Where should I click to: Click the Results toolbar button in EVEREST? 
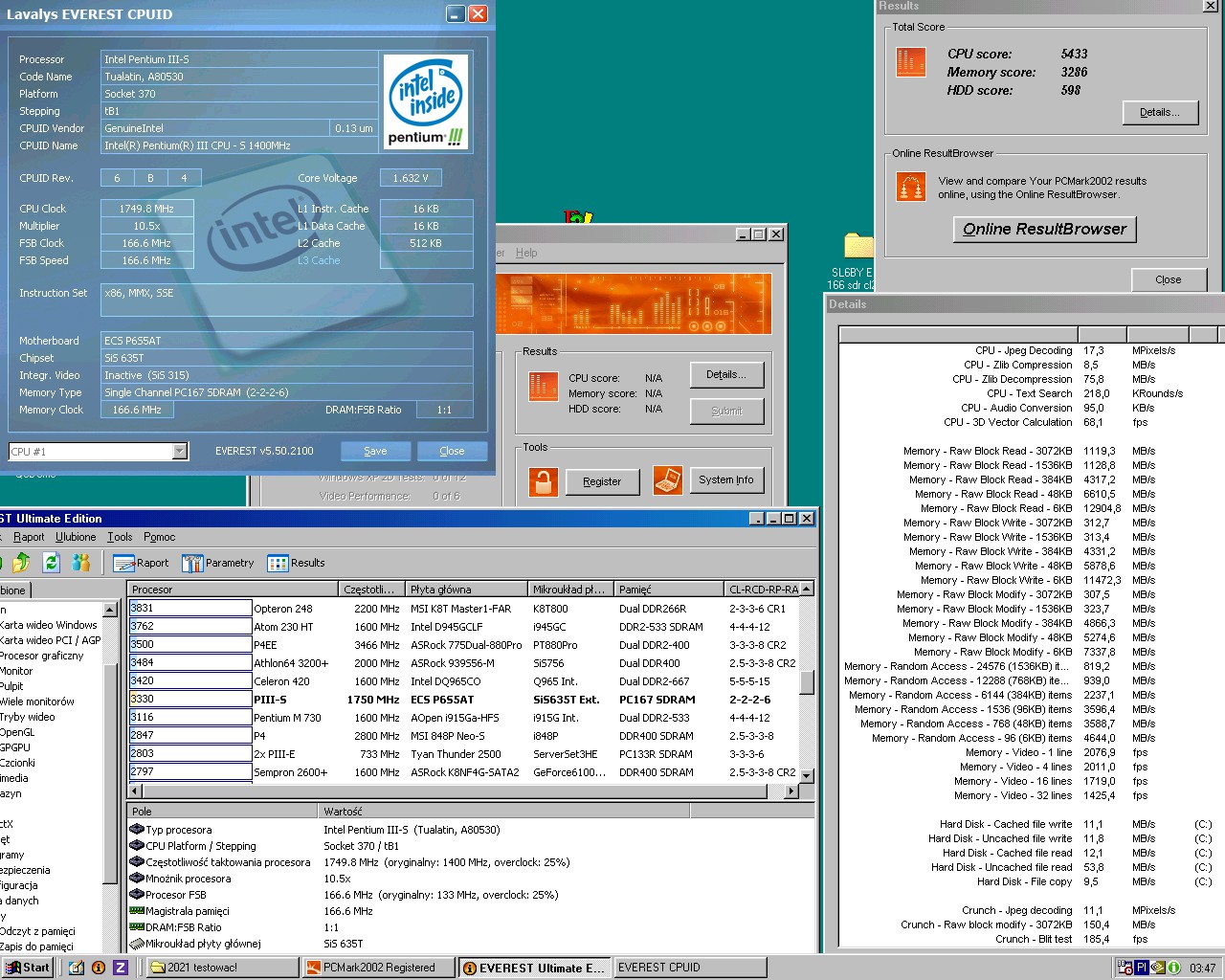[x=296, y=563]
